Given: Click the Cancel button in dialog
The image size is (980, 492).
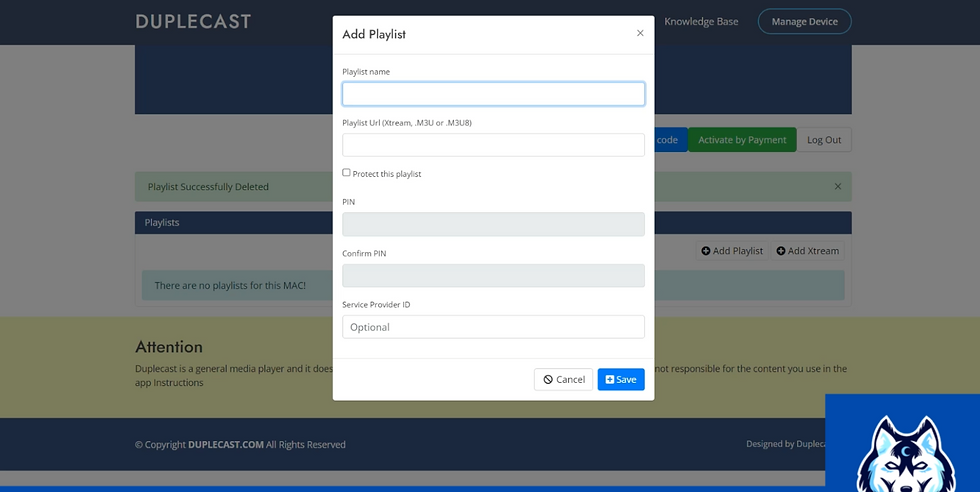Looking at the screenshot, I should (x=563, y=379).
